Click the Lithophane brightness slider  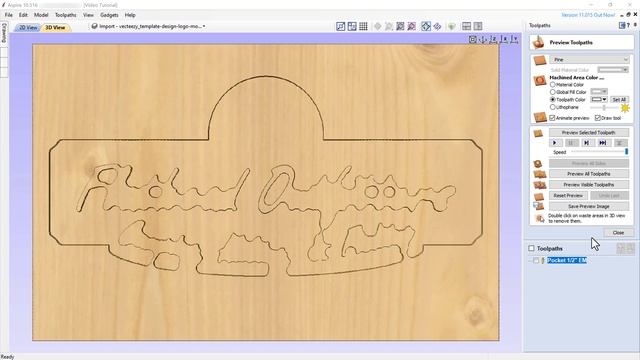click(x=604, y=107)
